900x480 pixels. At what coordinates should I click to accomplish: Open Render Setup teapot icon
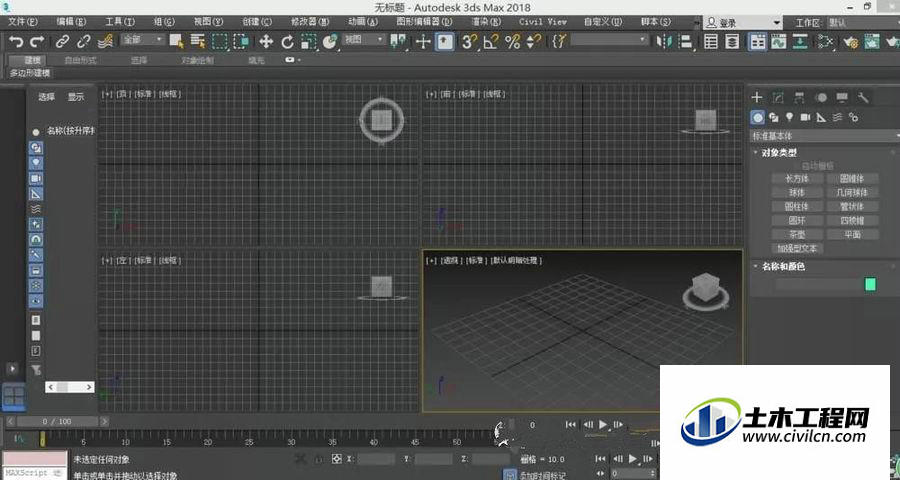click(x=851, y=41)
